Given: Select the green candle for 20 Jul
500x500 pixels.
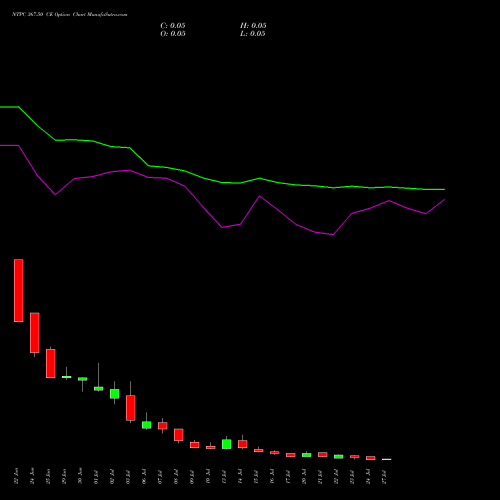Looking at the screenshot, I should point(307,455).
